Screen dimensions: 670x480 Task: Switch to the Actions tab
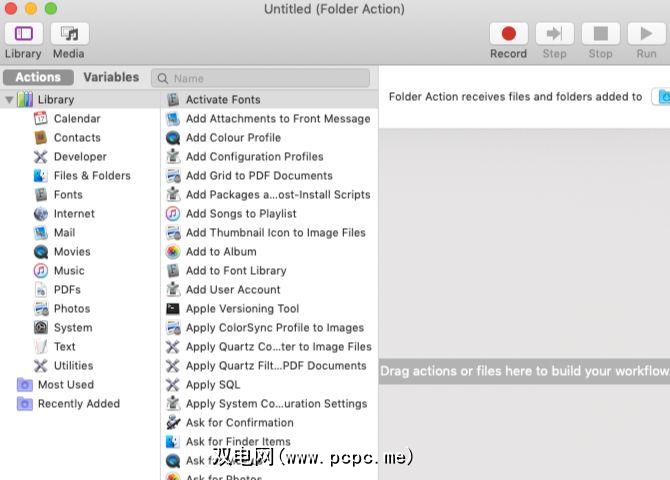[38, 77]
